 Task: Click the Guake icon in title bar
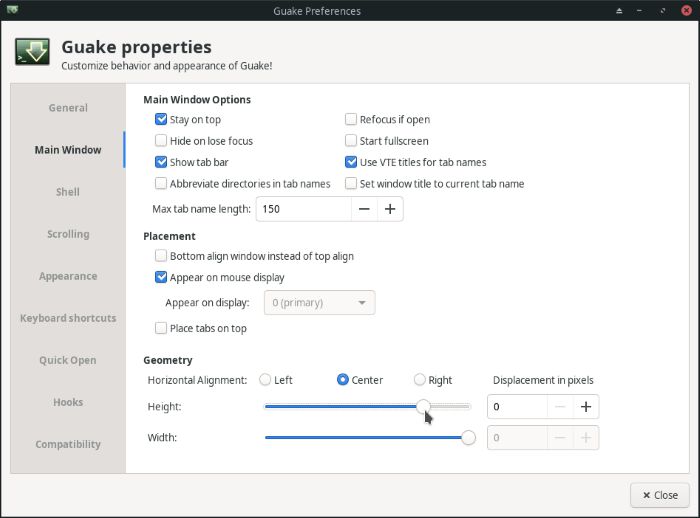[12, 9]
